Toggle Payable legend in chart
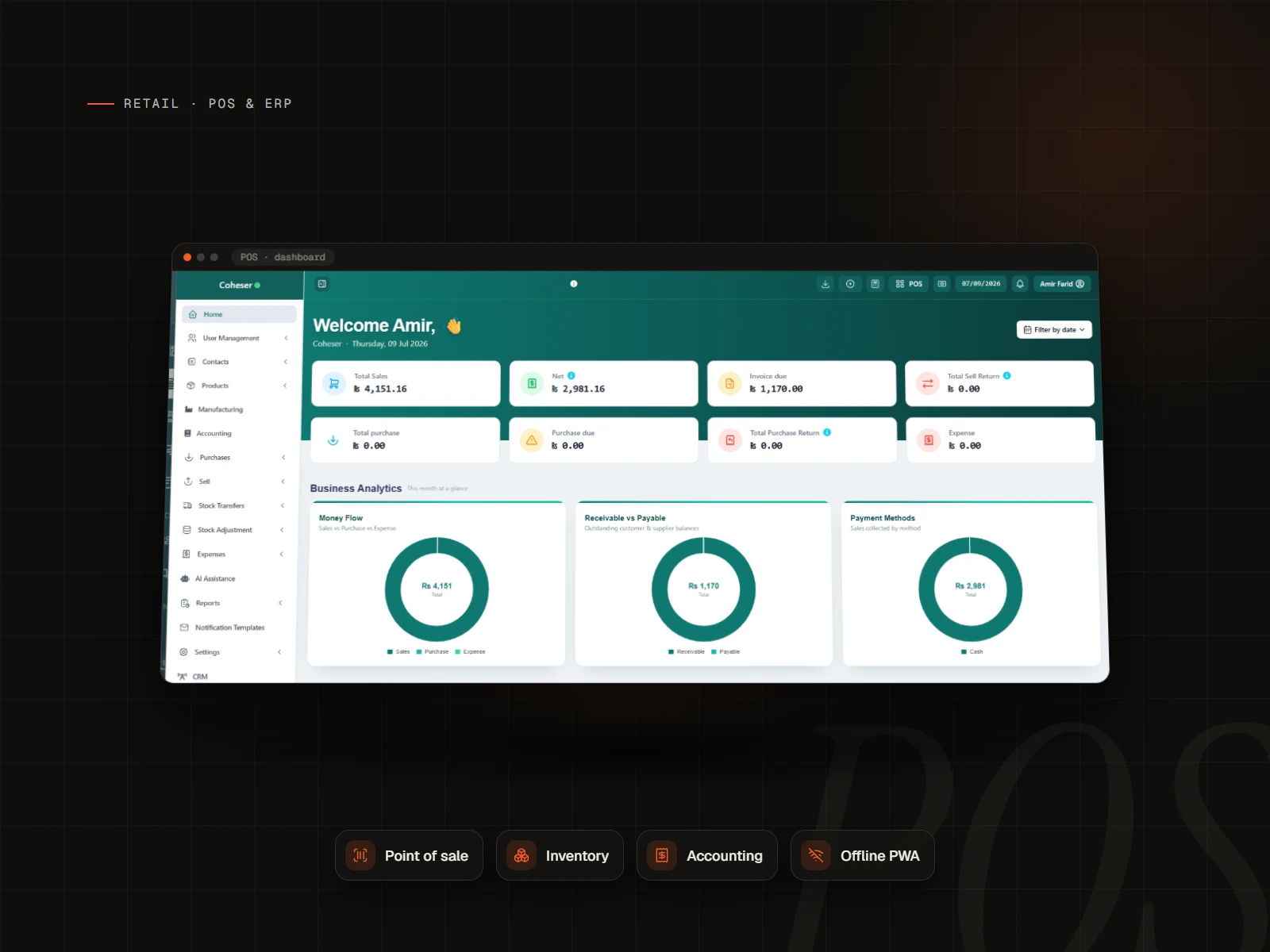The height and width of the screenshot is (952, 1270). click(x=725, y=651)
